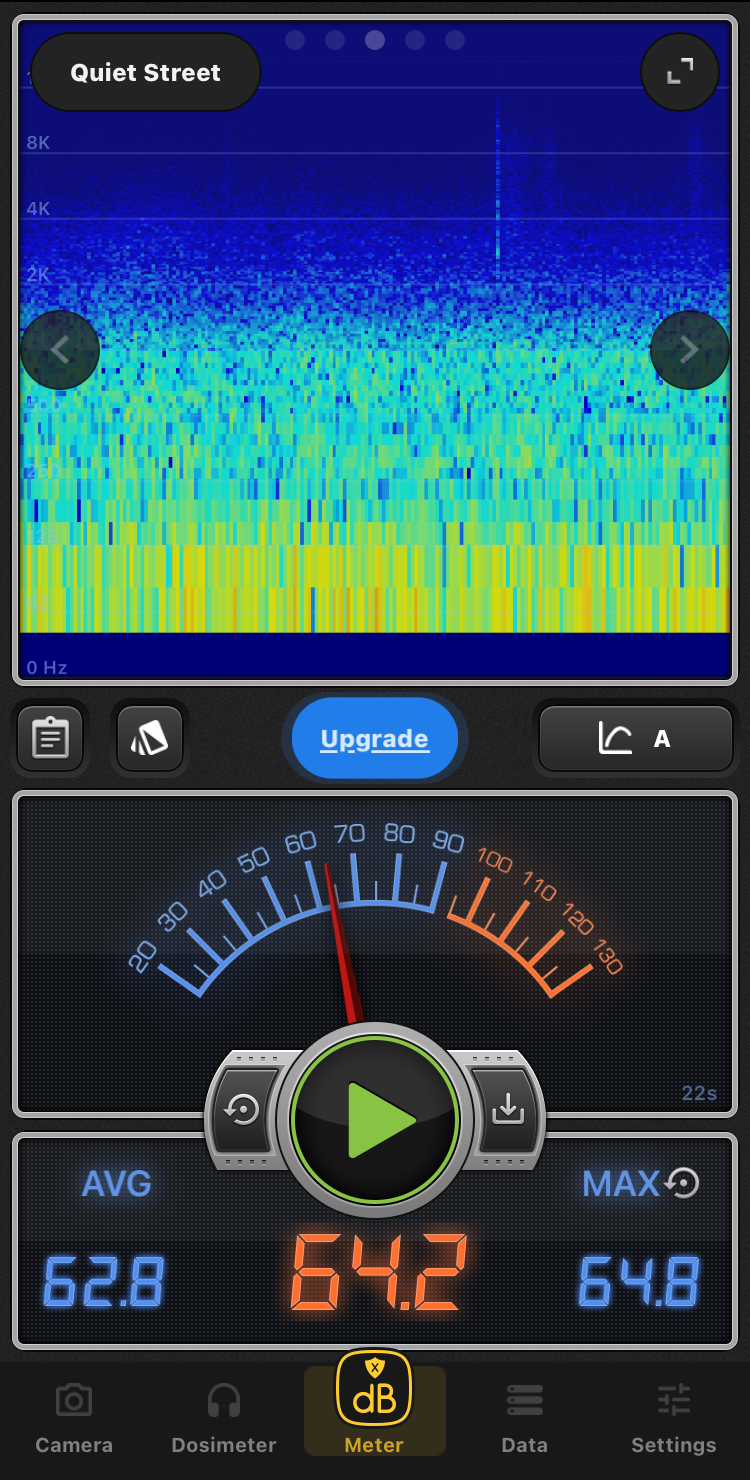Switch to the Data tab
This screenshot has width=750, height=1480.
point(525,1418)
